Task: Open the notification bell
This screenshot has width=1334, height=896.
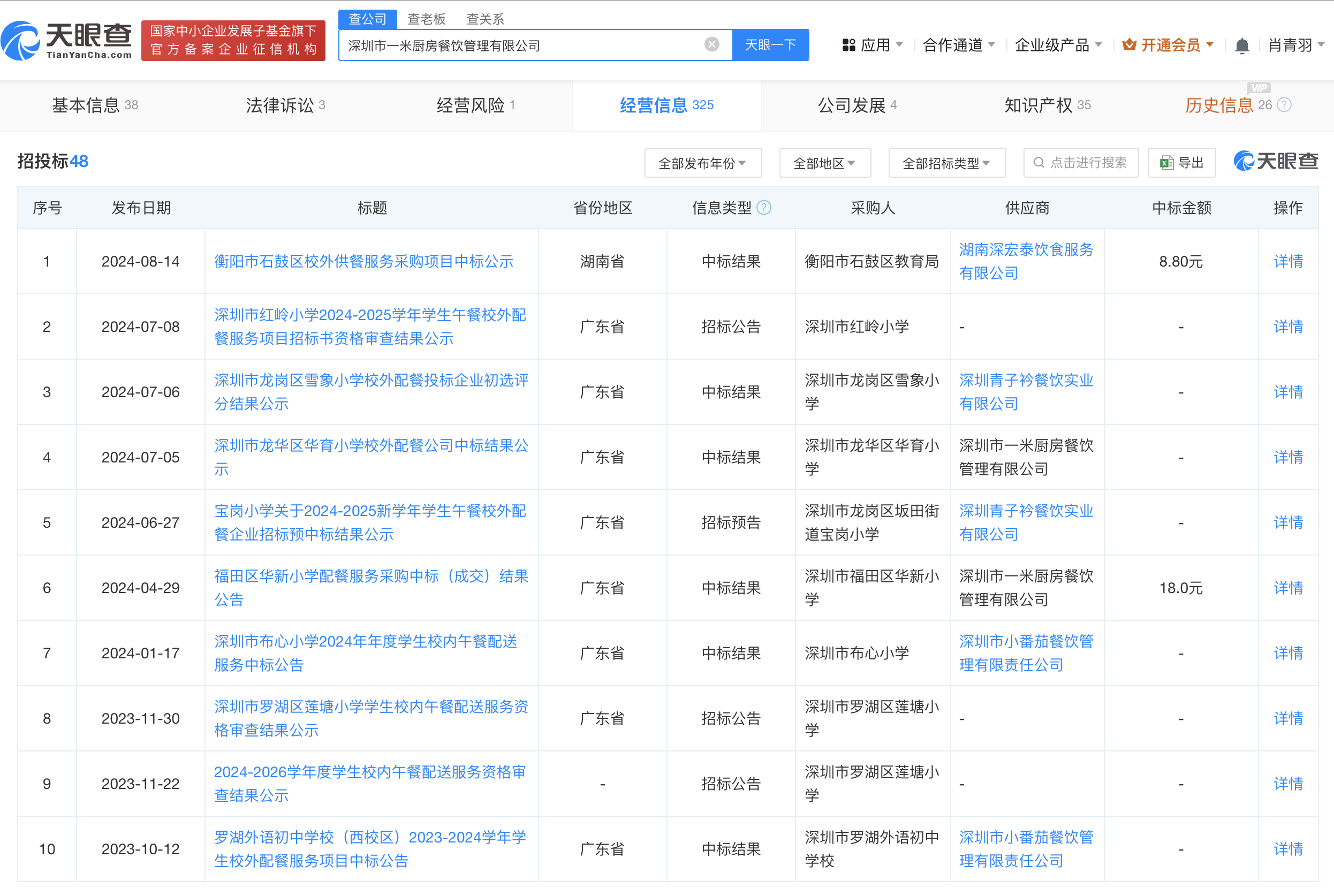Action: click(x=1241, y=45)
